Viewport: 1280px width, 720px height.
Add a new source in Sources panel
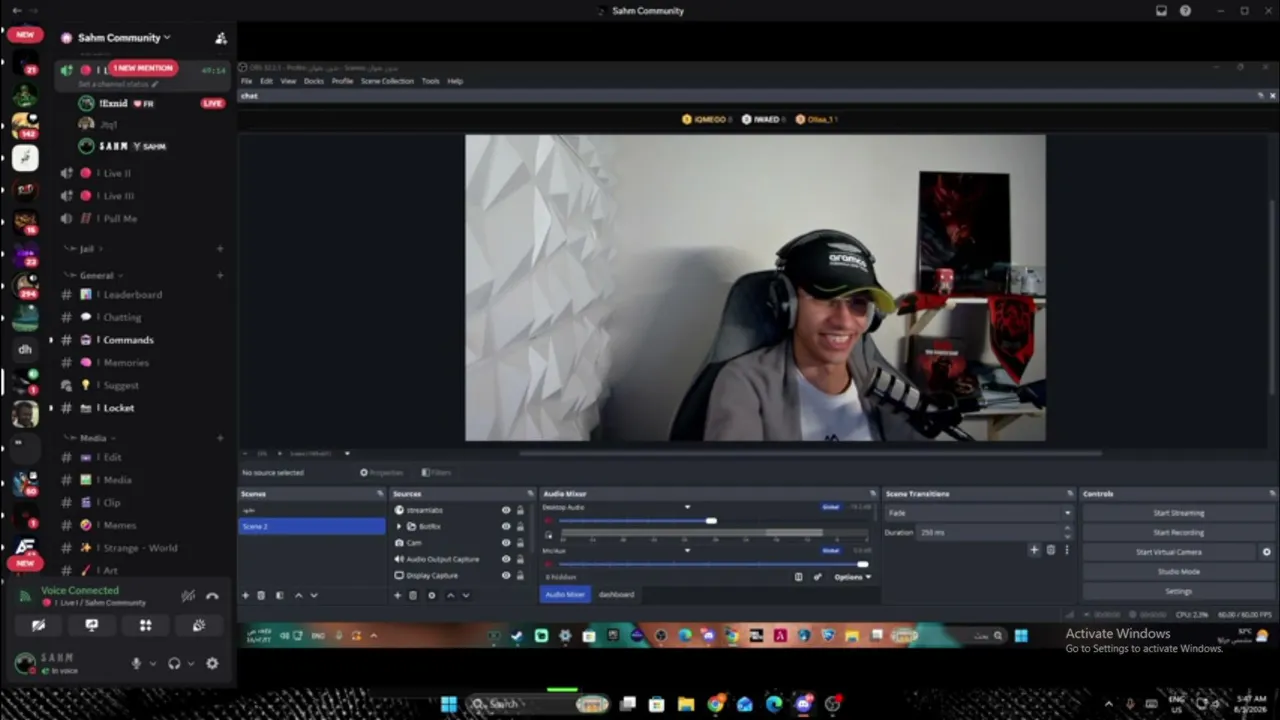pyautogui.click(x=397, y=595)
